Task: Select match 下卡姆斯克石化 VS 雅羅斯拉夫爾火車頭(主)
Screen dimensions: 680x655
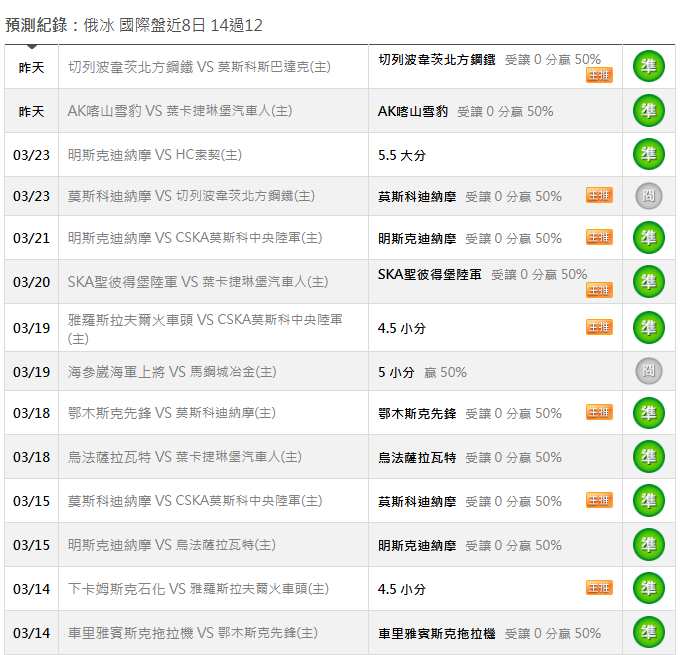Action: click(199, 589)
